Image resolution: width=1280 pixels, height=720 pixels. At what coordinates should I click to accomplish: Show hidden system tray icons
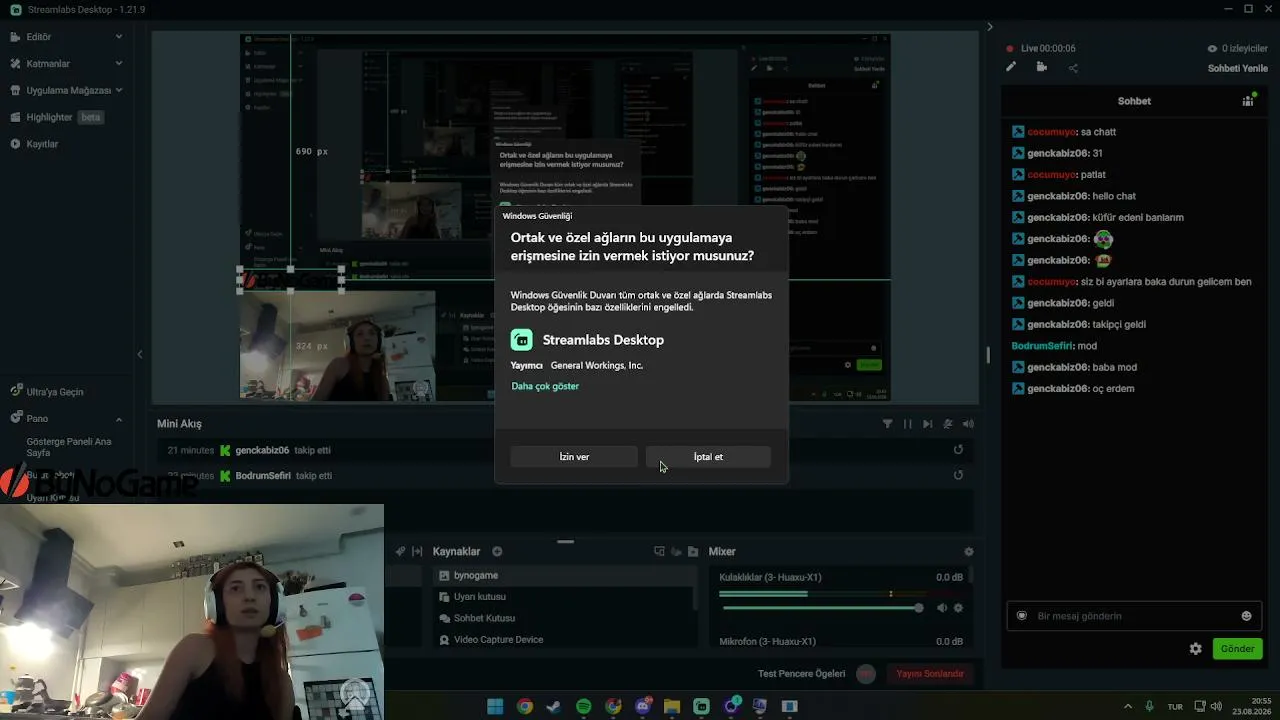pos(1128,706)
